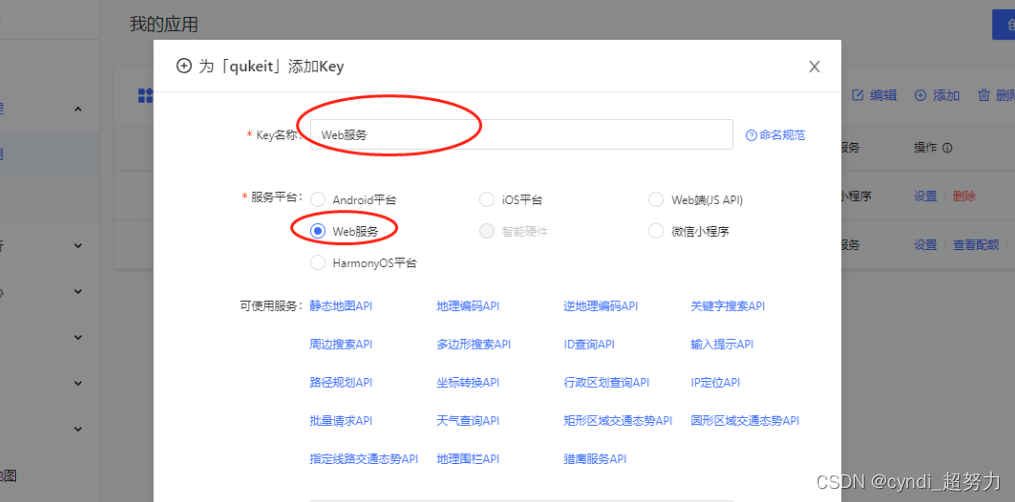Collapse the sidebar section with up chevron
The height and width of the screenshot is (502, 1015).
pyautogui.click(x=78, y=109)
